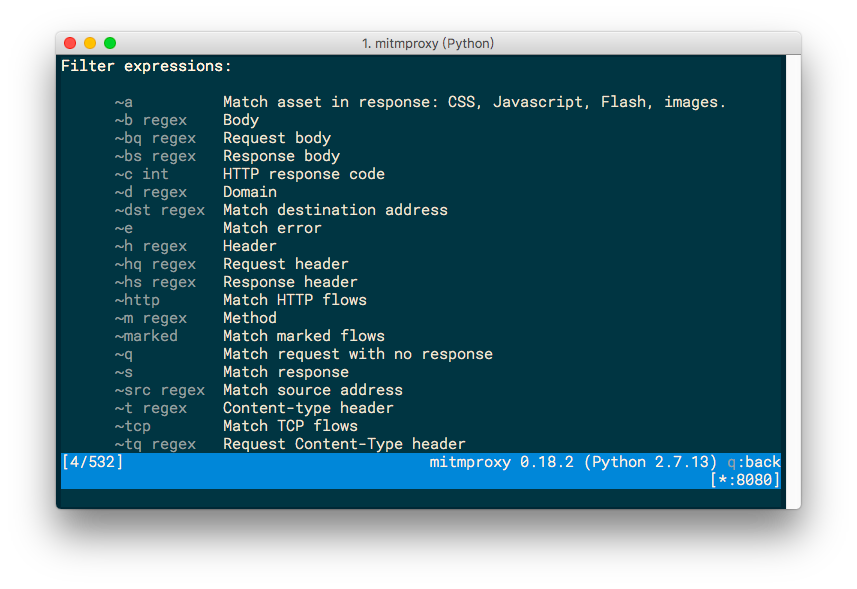
Task: Click the '~e' filter expression
Action: pos(124,228)
